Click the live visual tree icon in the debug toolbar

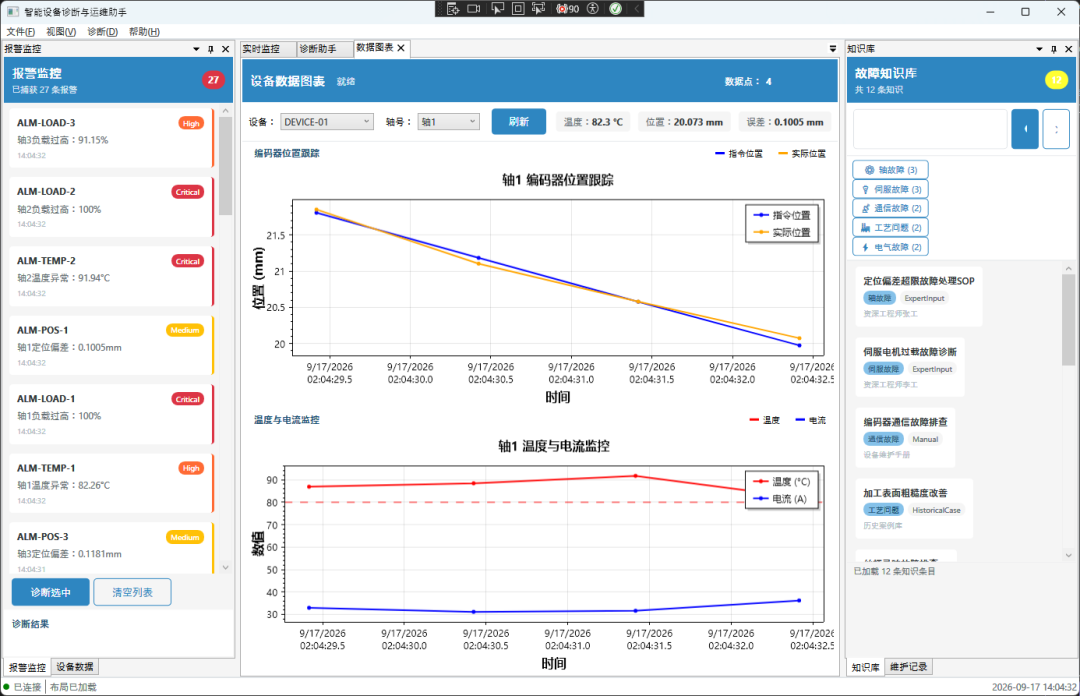(453, 9)
